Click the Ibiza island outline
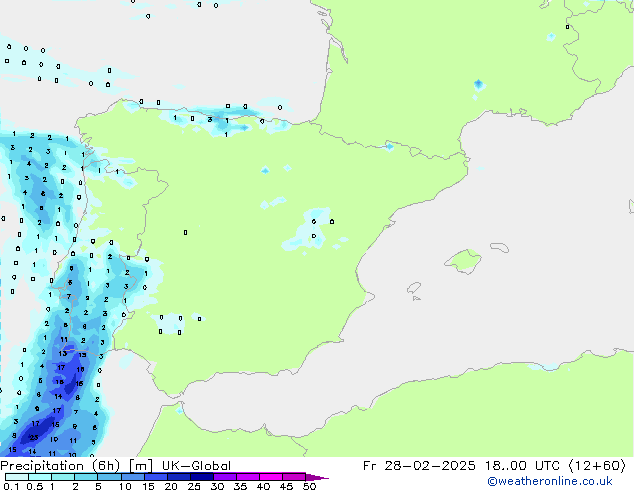 pyautogui.click(x=414, y=288)
